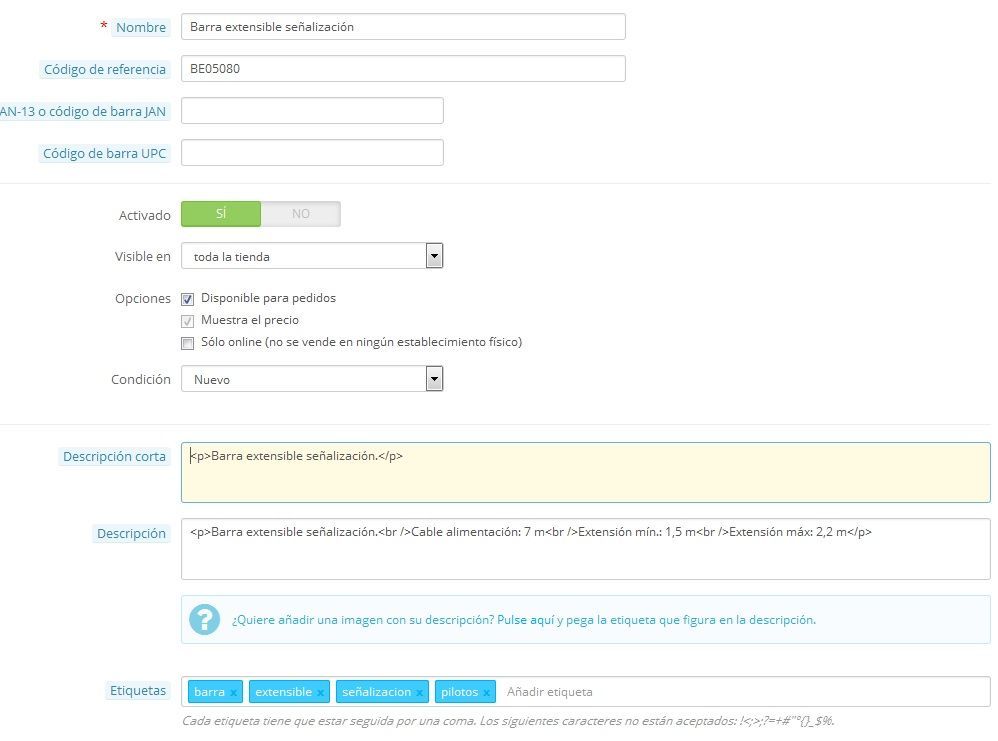
Task: Remove the 'pilotos' tag with its x
Action: (486, 693)
